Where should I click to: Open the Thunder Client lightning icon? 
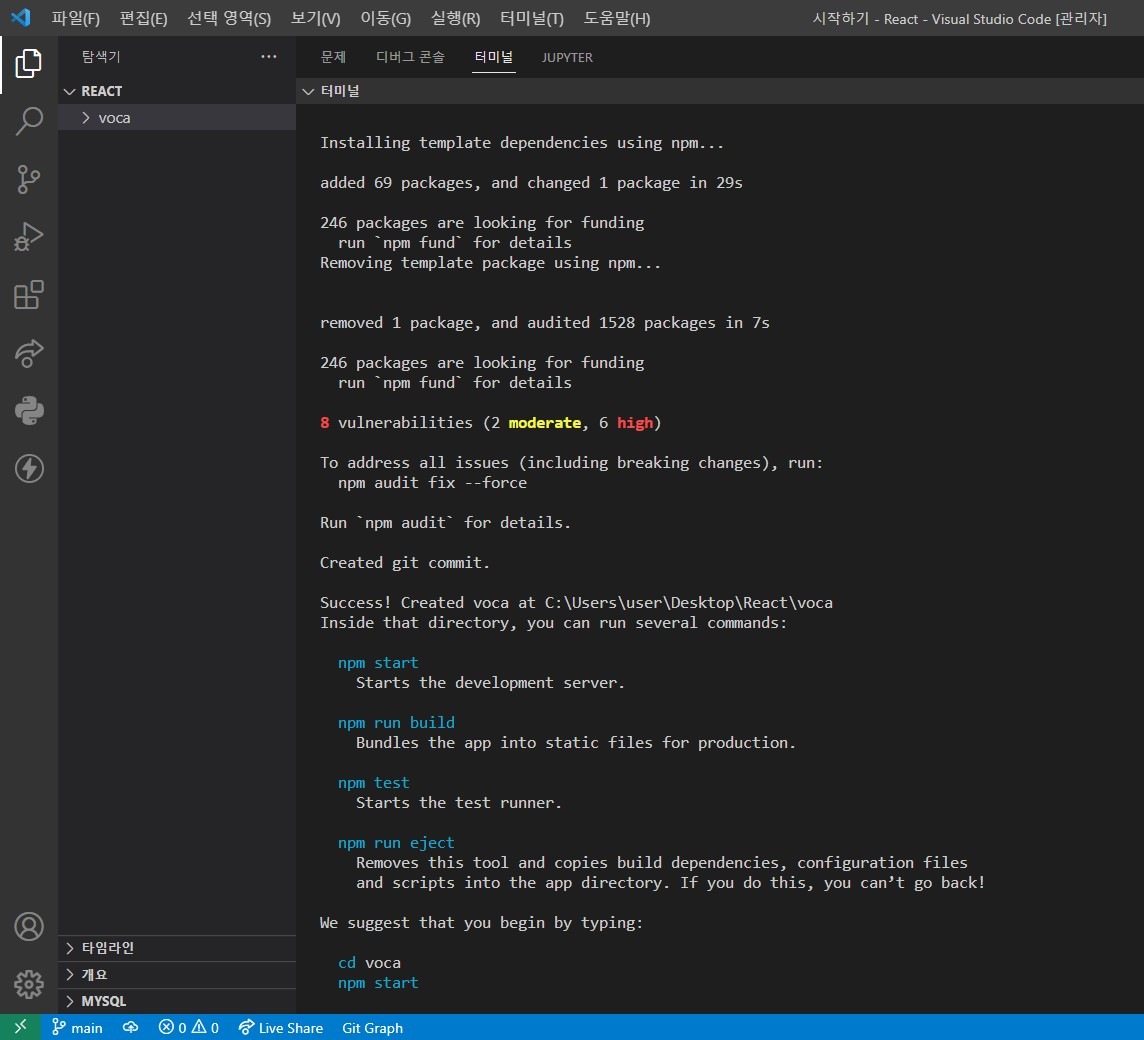[28, 469]
